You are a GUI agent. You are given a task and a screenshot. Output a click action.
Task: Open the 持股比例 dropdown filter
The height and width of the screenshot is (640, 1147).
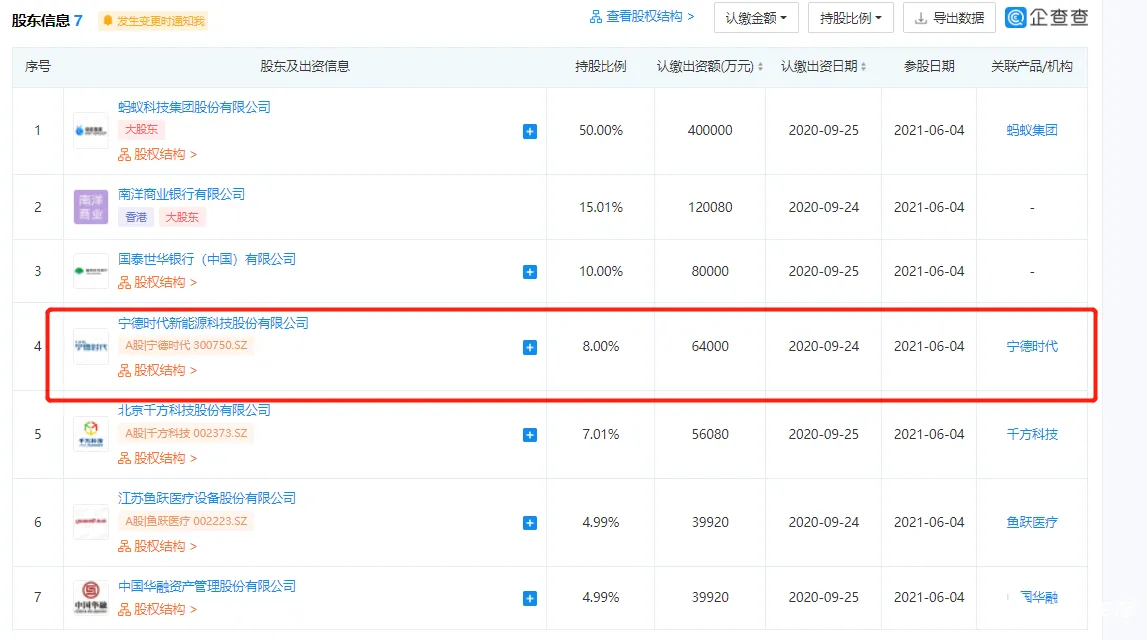[x=850, y=18]
